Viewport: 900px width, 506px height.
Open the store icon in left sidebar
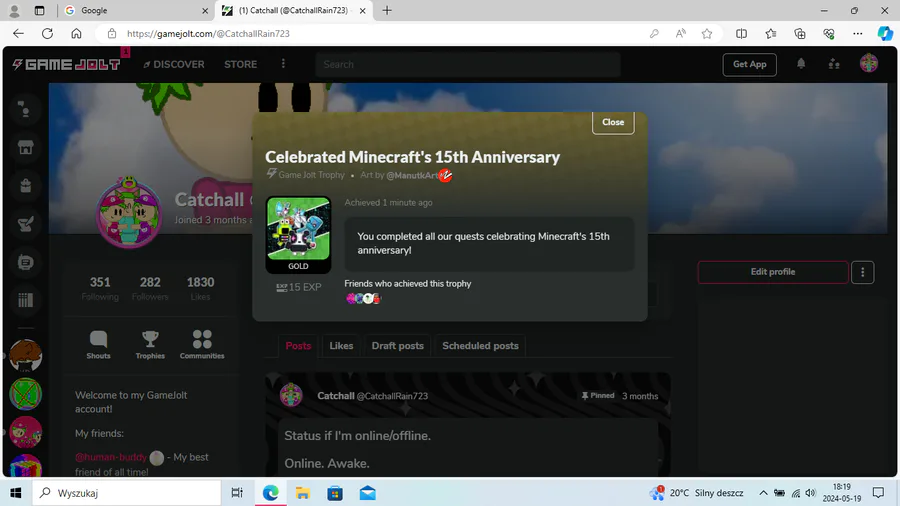[25, 147]
